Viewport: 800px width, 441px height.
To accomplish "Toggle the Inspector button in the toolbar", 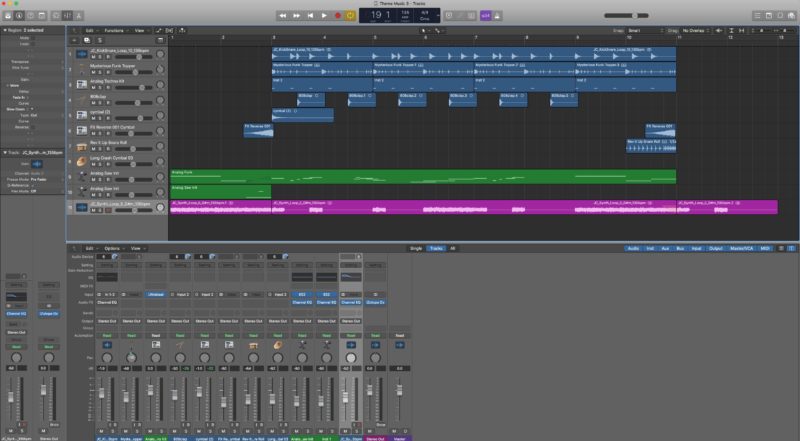I will (x=19, y=16).
